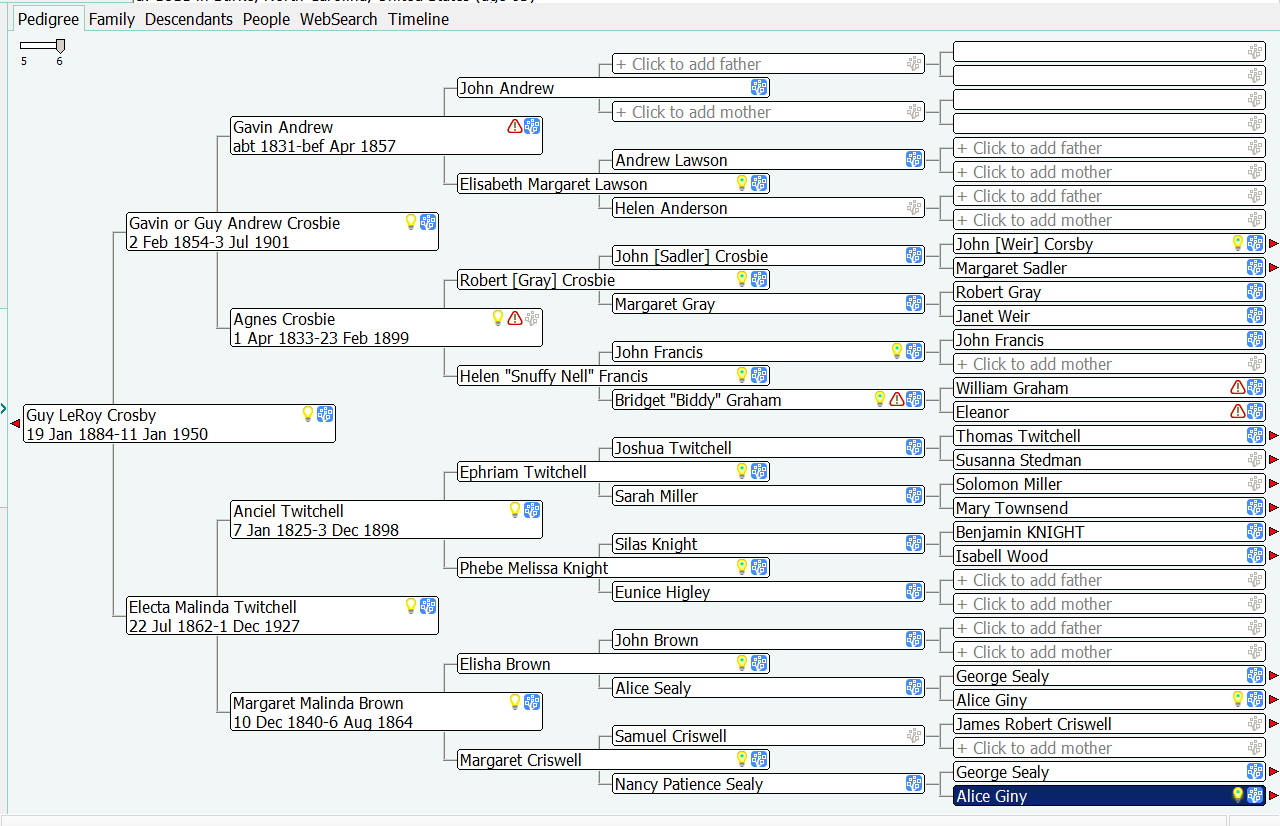1280x826 pixels.
Task: Add father of John Andrew
Action: point(768,63)
